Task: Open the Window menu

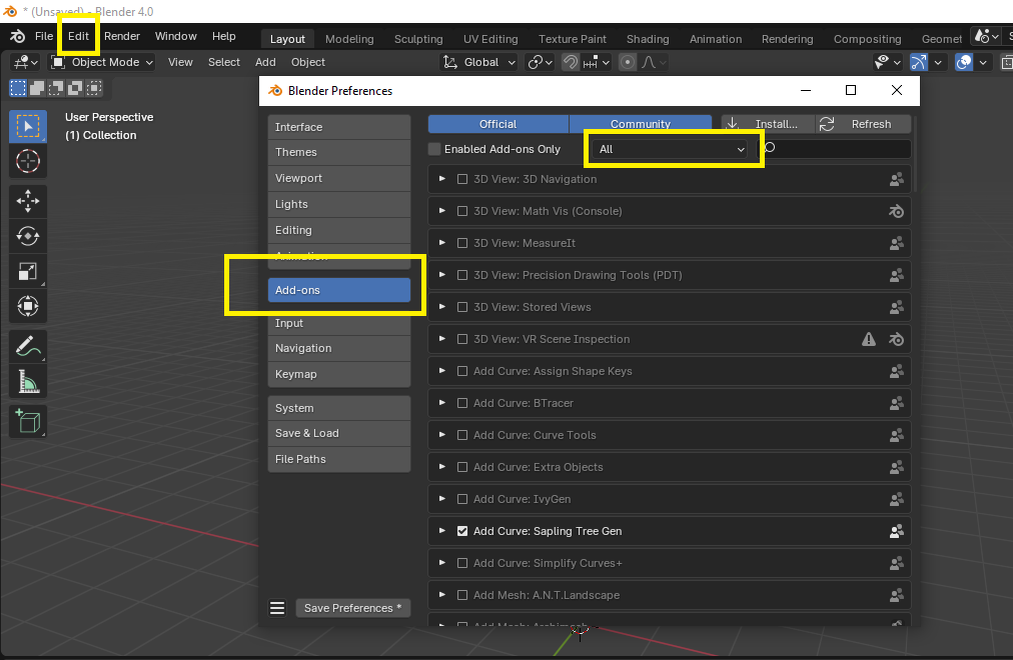Action: [176, 36]
